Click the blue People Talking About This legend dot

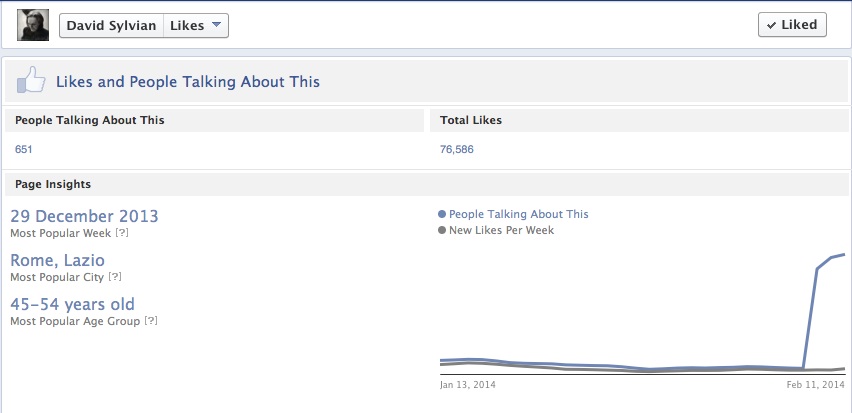pos(442,214)
